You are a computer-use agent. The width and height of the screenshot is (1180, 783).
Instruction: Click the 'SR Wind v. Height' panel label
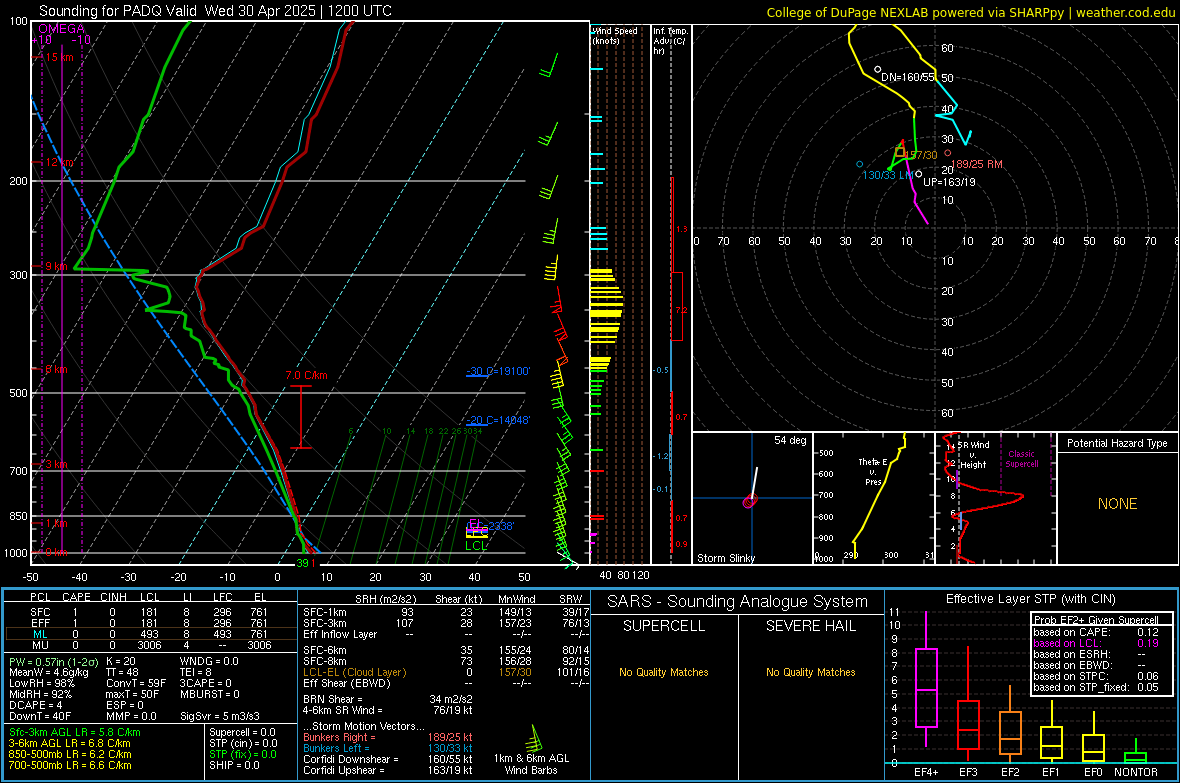point(973,455)
